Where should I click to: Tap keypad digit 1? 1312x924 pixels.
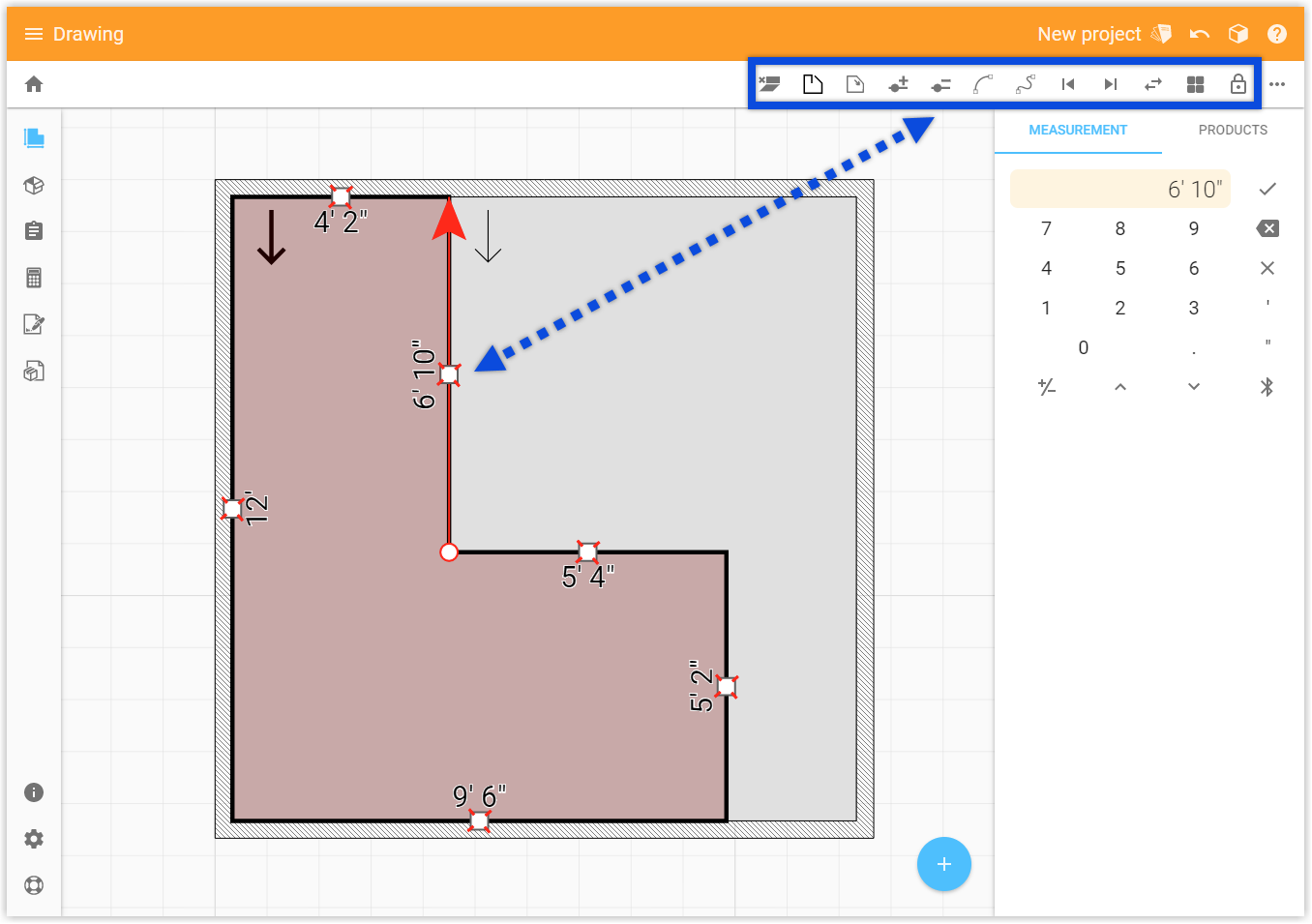[x=1046, y=308]
